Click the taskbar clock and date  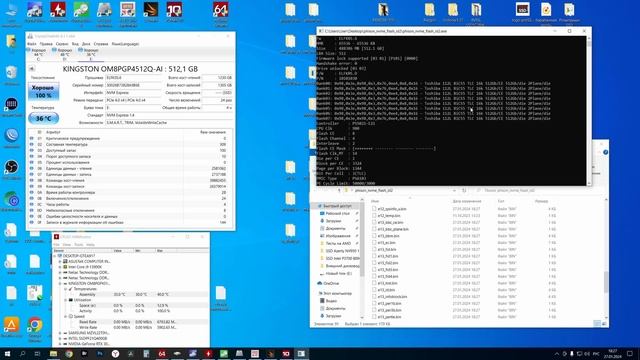pyautogui.click(x=613, y=353)
